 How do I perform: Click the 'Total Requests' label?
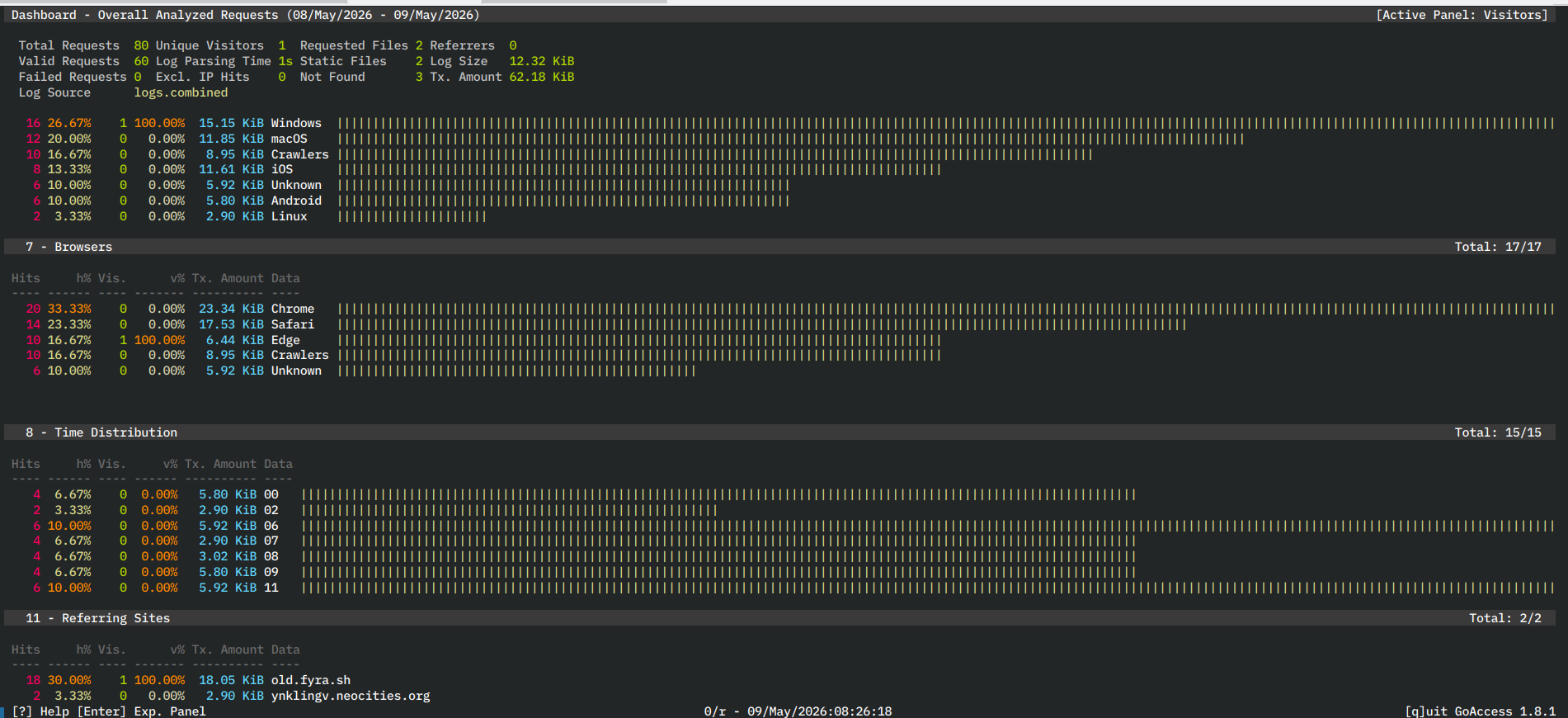tap(69, 45)
